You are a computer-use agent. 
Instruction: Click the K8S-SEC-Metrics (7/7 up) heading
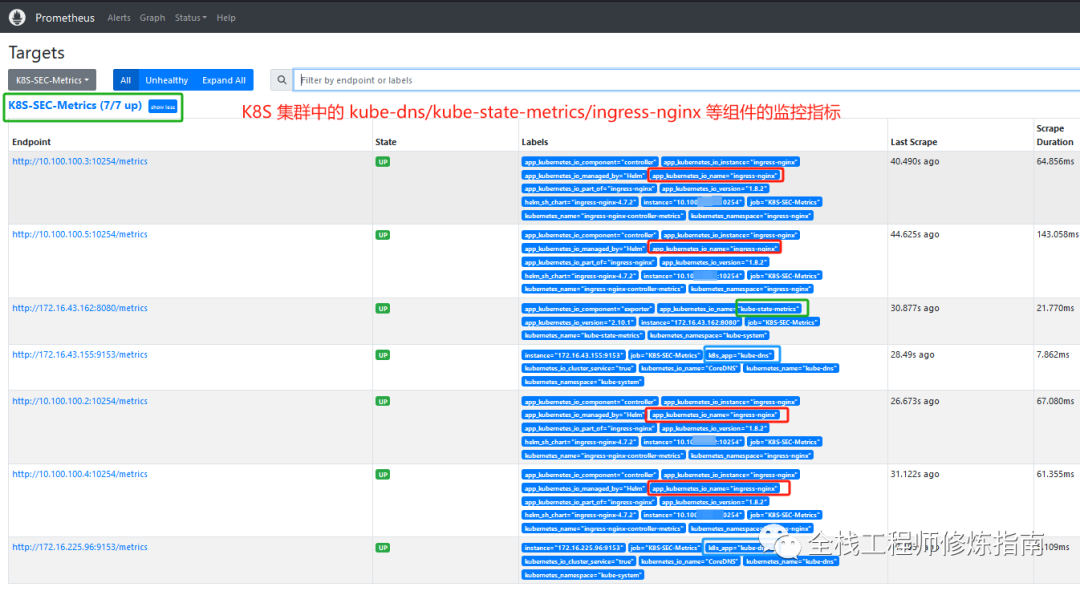point(75,105)
